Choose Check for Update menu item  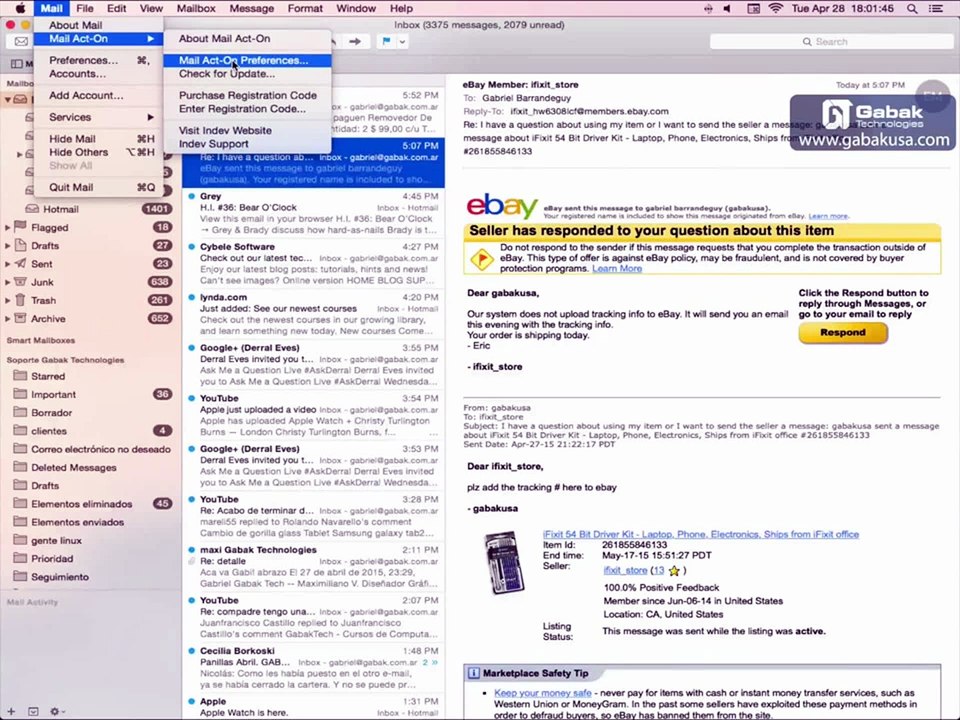coord(247,73)
